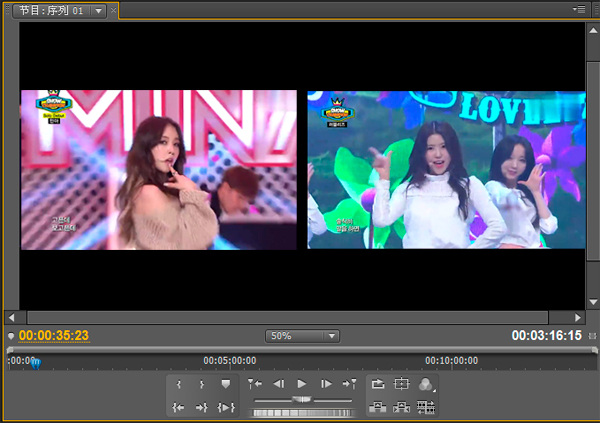This screenshot has height=423, width=600.
Task: Toggle the Loop playback button
Action: pyautogui.click(x=378, y=384)
